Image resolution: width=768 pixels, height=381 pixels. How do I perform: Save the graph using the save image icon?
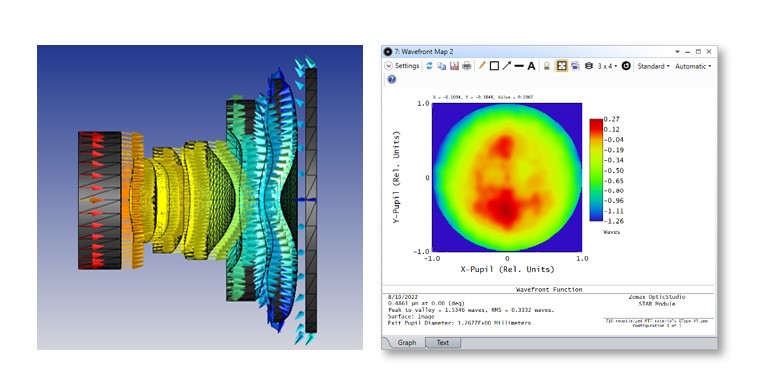coord(454,66)
